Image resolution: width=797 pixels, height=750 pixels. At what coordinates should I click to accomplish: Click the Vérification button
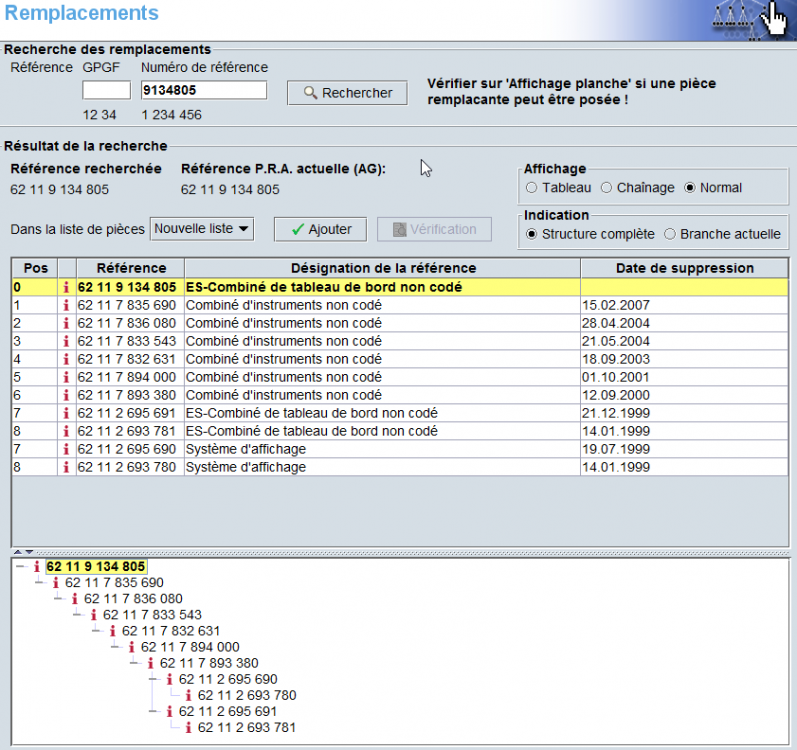click(x=434, y=230)
